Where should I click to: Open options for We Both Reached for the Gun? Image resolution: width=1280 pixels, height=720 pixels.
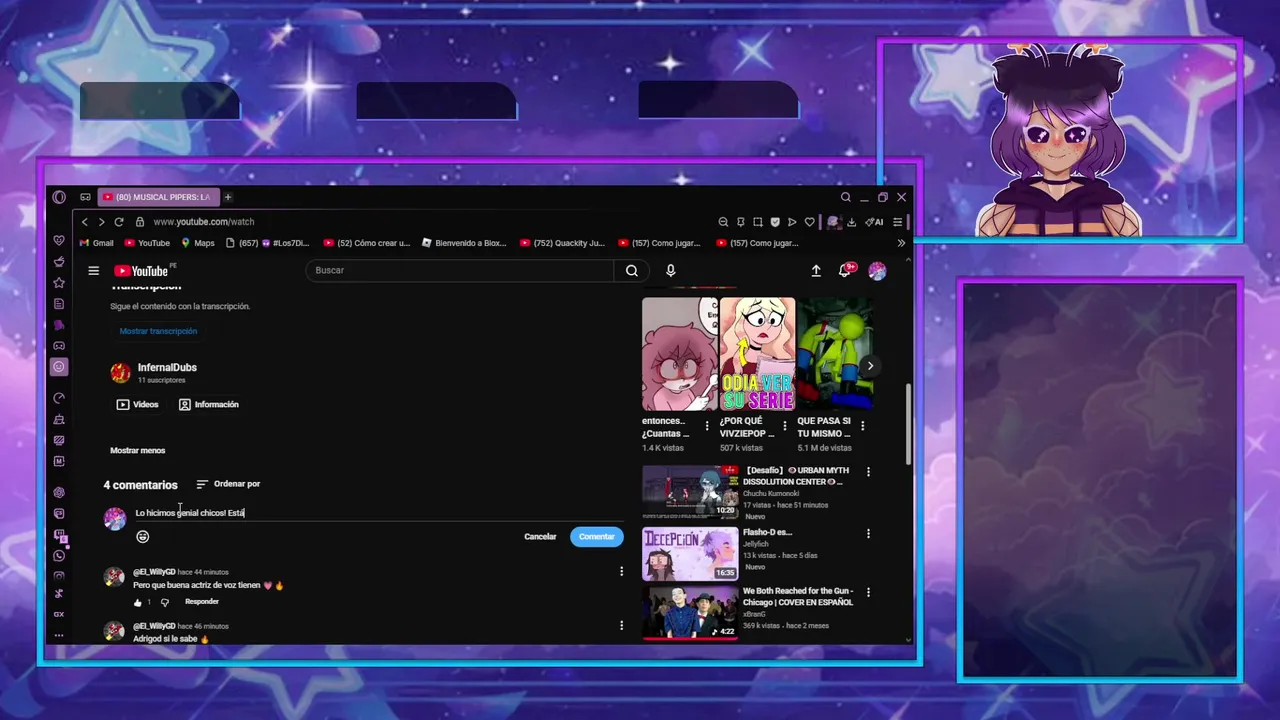click(868, 592)
